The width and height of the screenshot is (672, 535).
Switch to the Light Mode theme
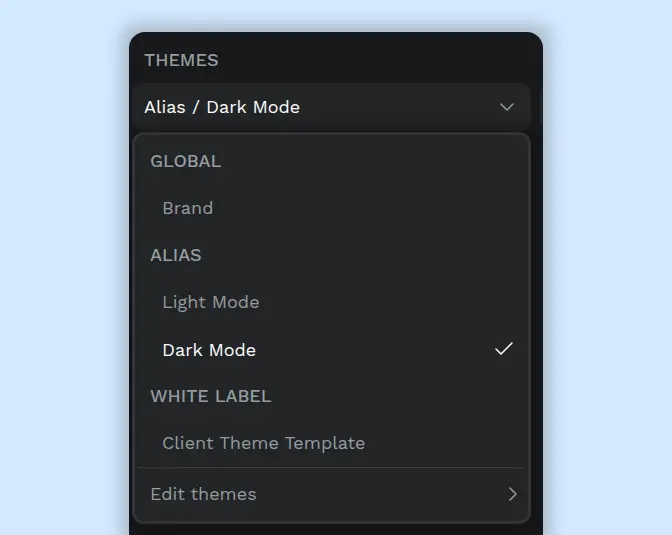click(211, 302)
